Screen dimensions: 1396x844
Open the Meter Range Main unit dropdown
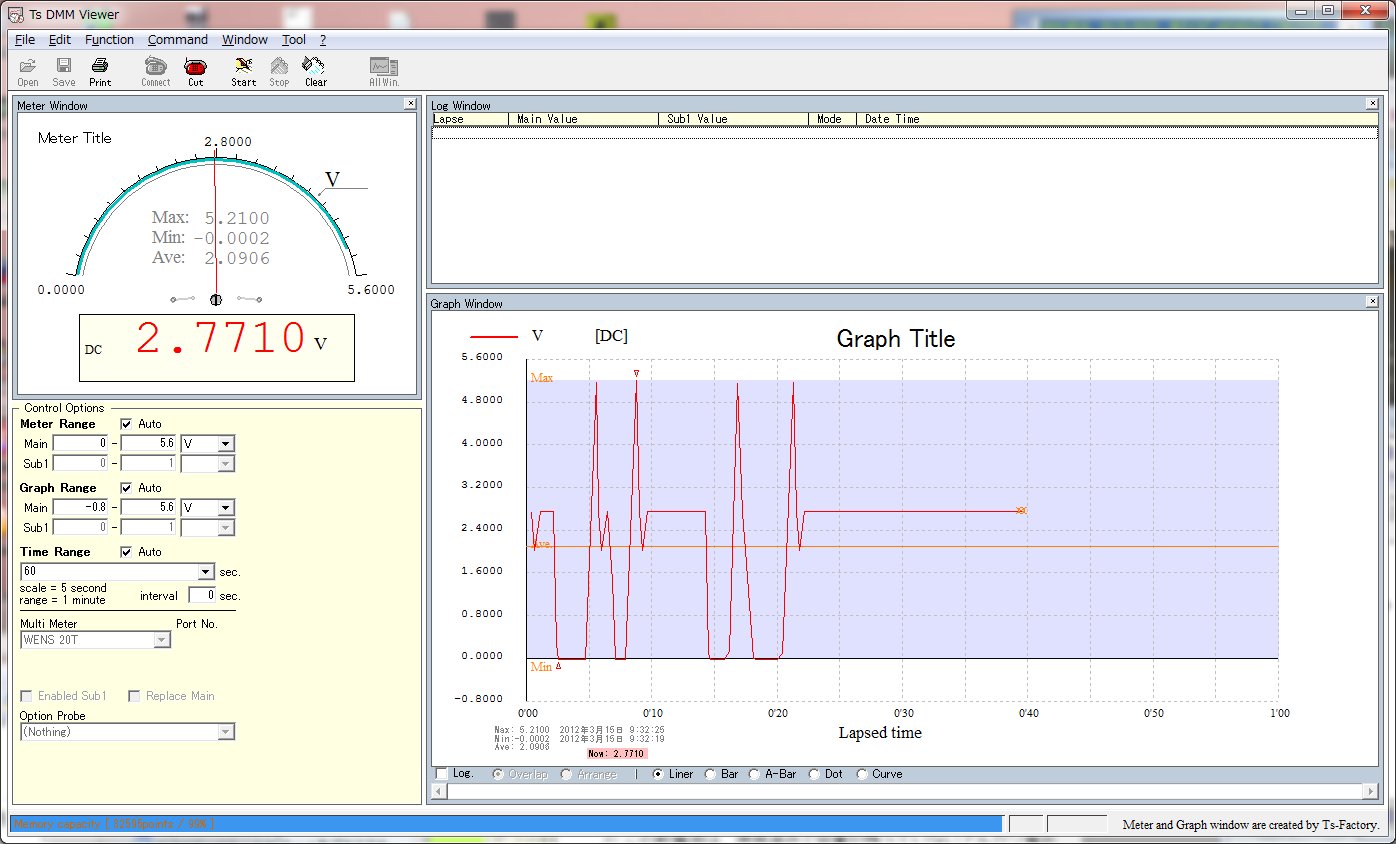point(225,444)
